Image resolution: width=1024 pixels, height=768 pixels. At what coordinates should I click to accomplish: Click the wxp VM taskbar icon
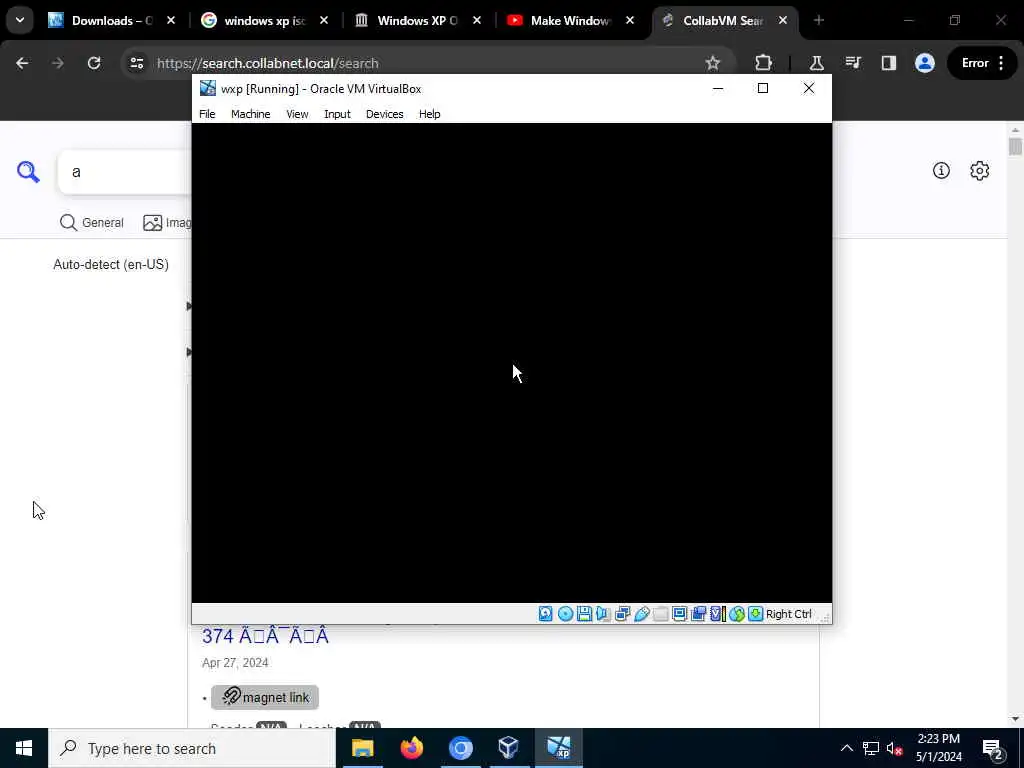pyautogui.click(x=558, y=748)
